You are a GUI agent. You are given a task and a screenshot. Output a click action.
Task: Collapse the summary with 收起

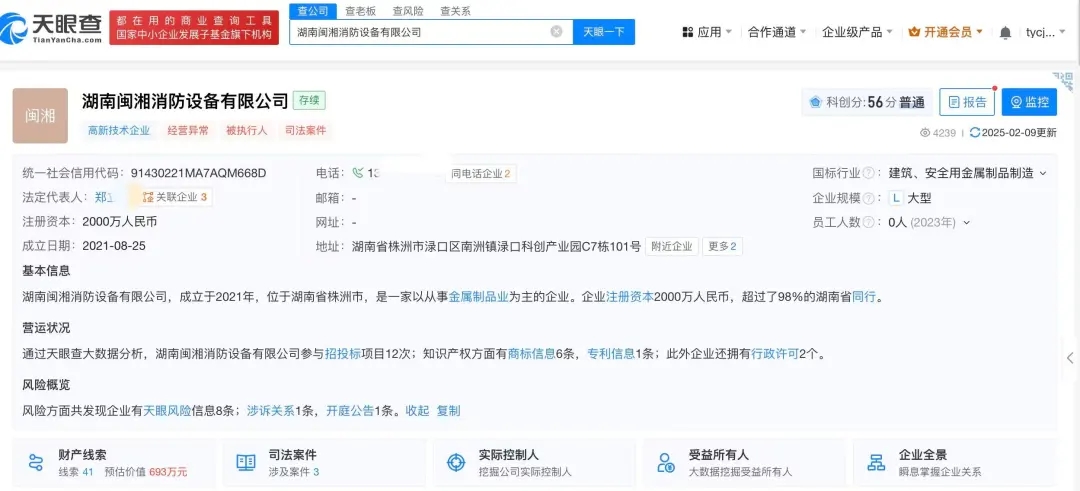pos(417,411)
